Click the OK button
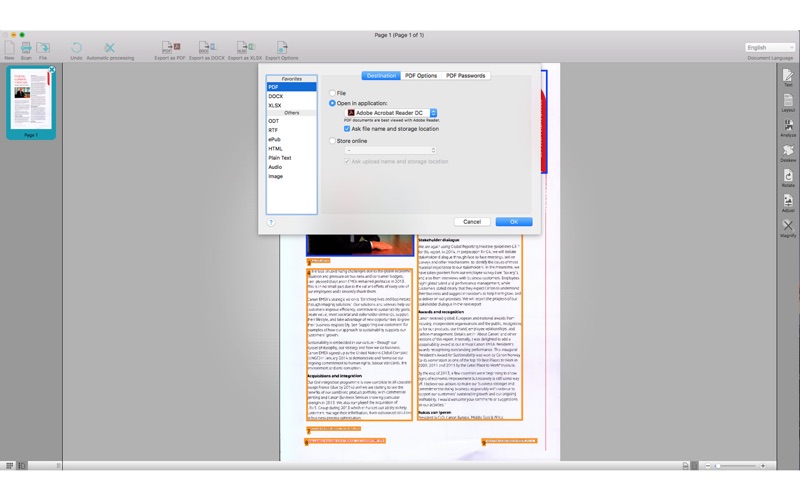Viewport: 800px width, 500px height. click(514, 222)
